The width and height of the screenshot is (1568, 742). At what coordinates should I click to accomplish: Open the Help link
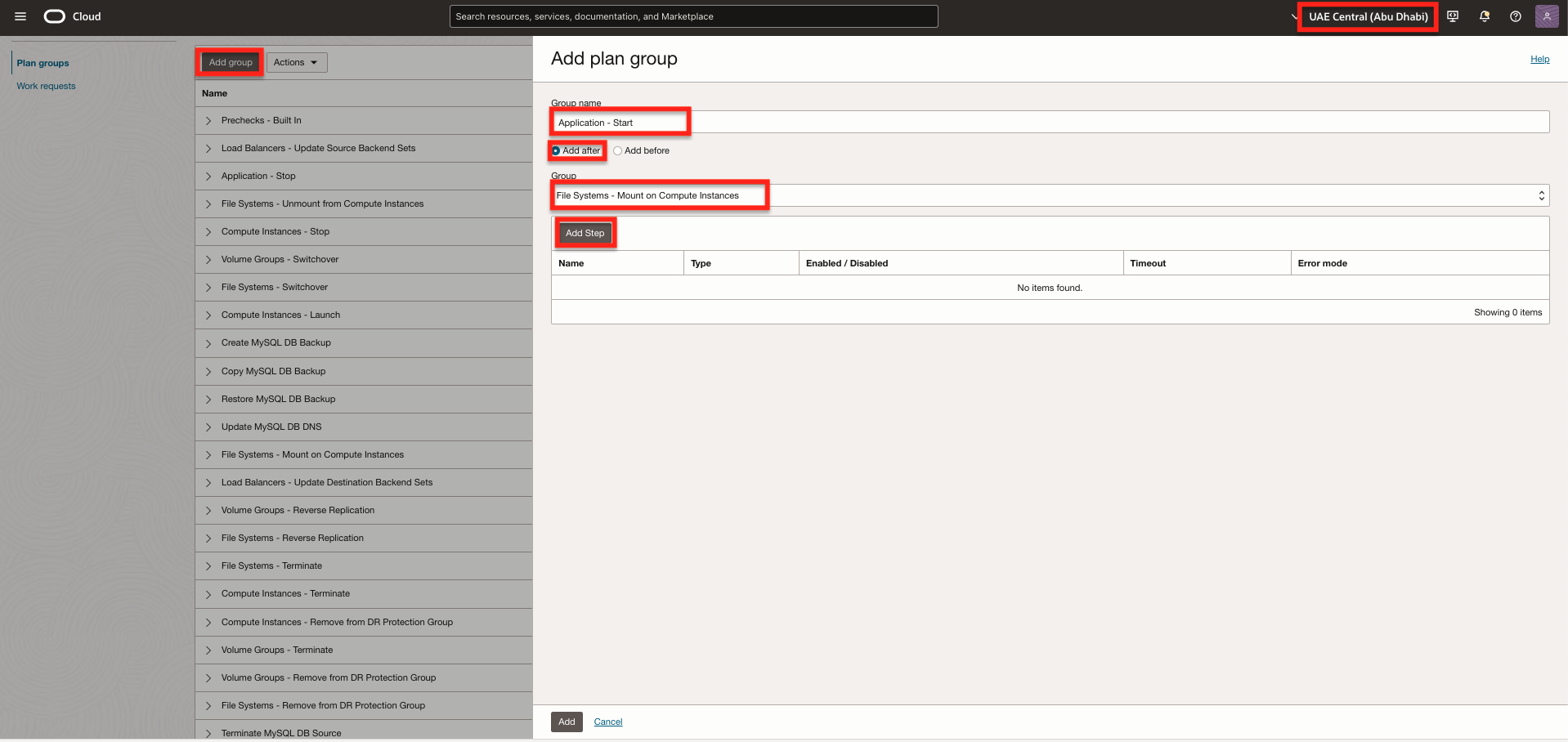pyautogui.click(x=1539, y=59)
